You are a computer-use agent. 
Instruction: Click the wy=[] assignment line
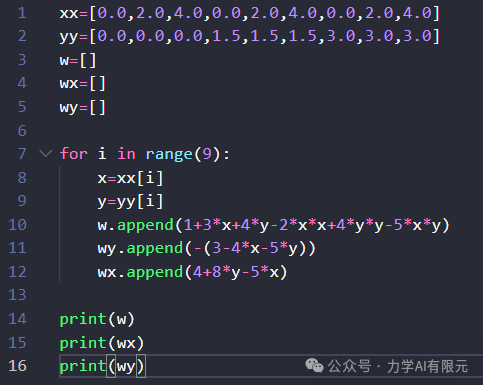[83, 107]
